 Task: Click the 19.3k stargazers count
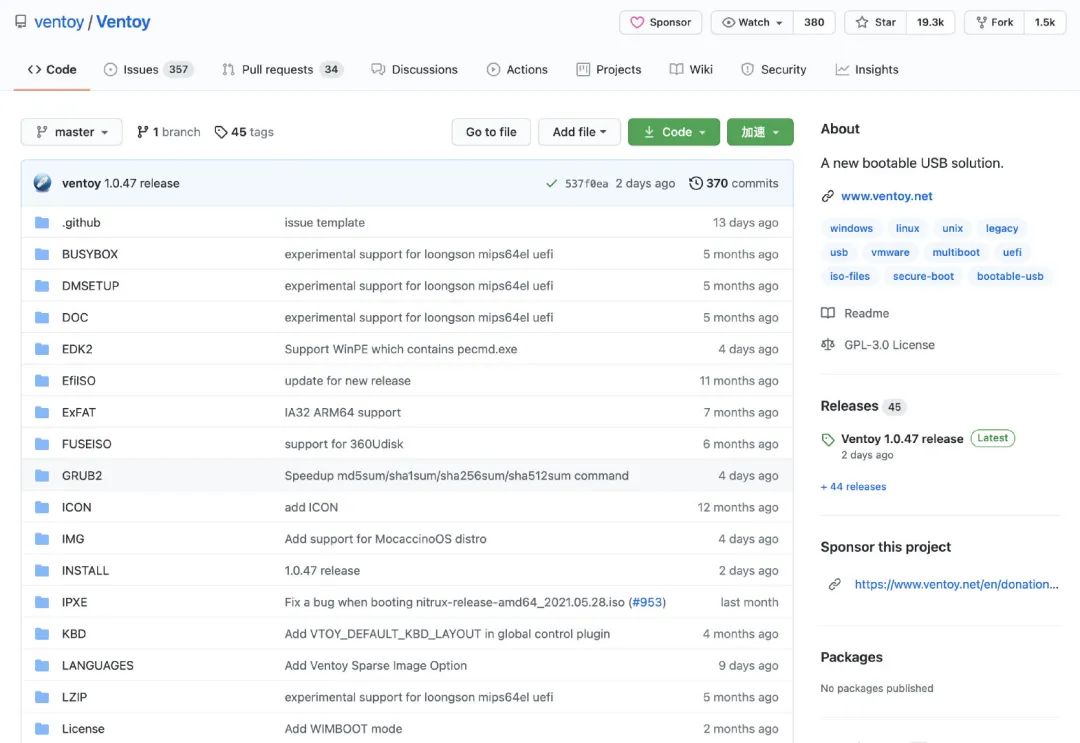(x=931, y=22)
